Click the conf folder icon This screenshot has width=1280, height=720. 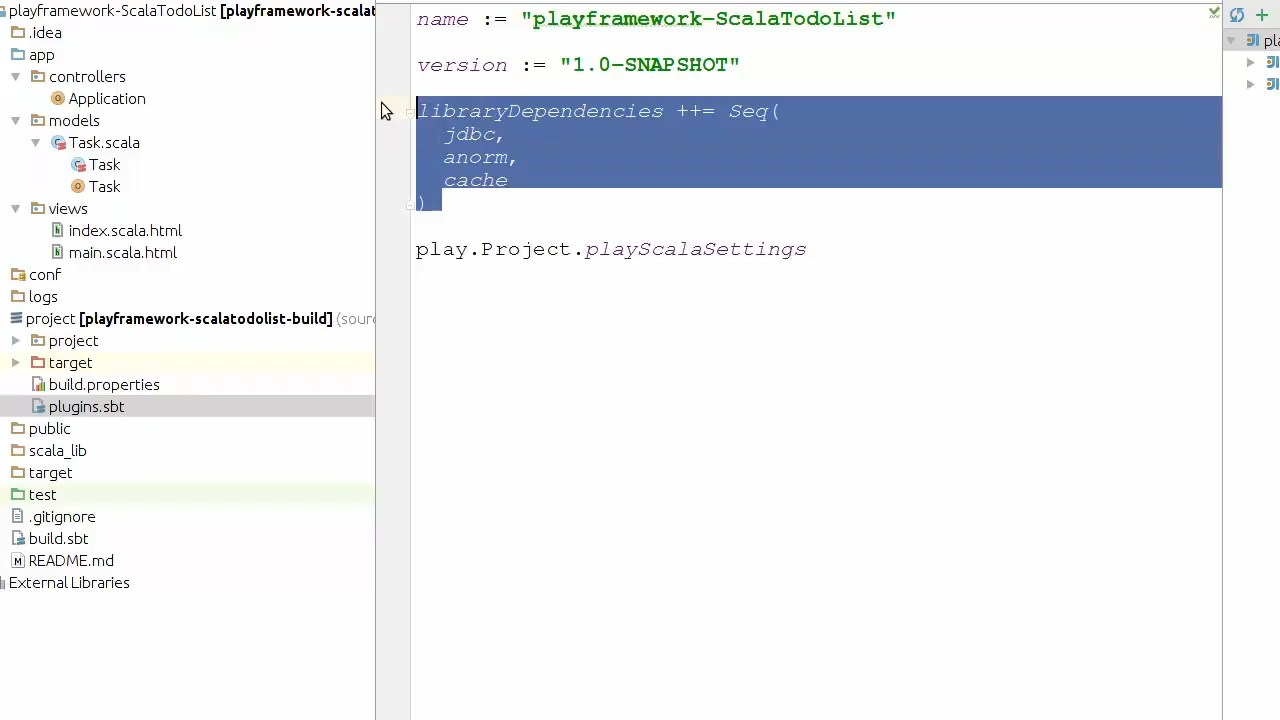click(x=18, y=275)
